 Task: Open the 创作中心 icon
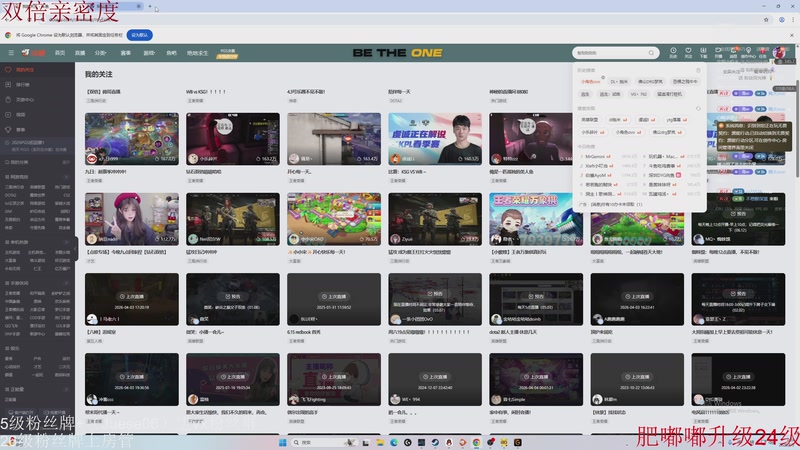pyautogui.click(x=748, y=52)
